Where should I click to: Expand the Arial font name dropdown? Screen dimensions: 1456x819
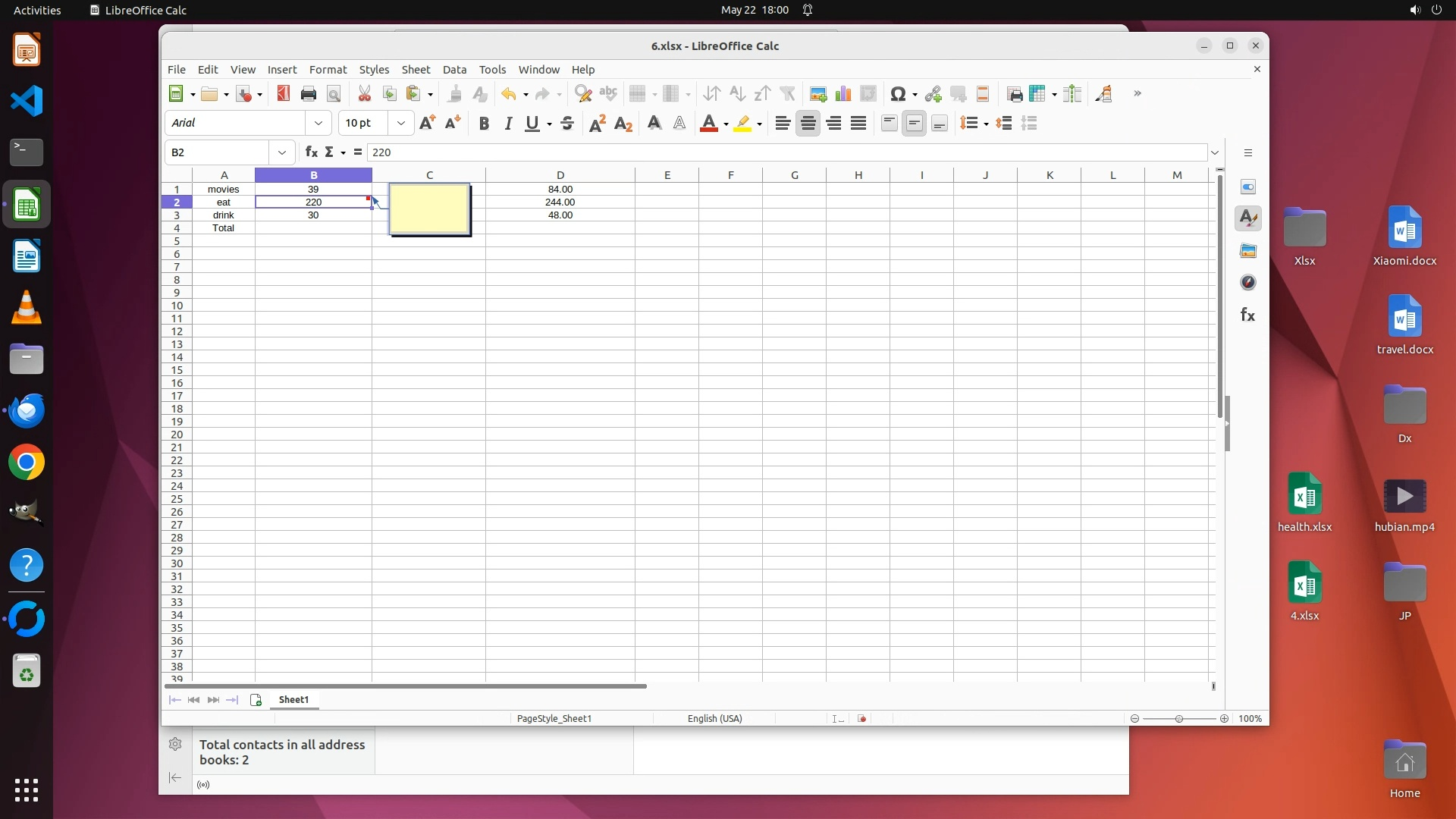[x=318, y=123]
